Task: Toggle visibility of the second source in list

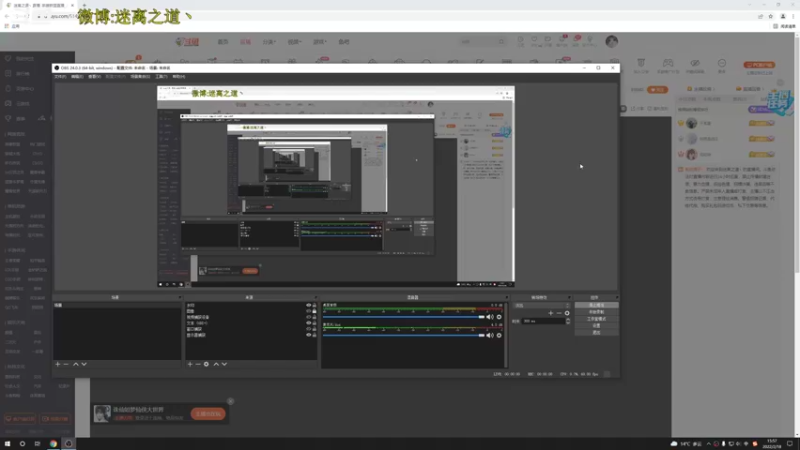Action: 309,311
